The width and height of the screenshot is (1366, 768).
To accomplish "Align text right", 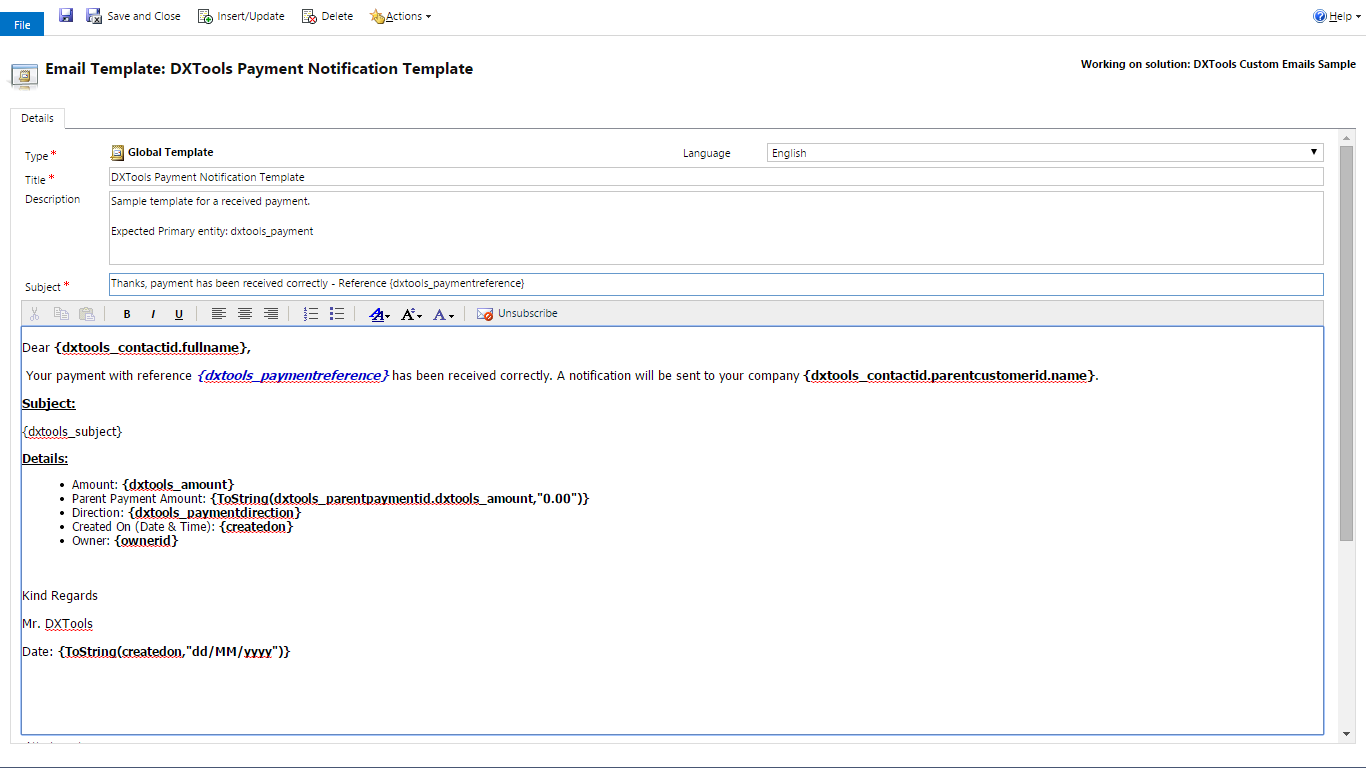I will 271,314.
